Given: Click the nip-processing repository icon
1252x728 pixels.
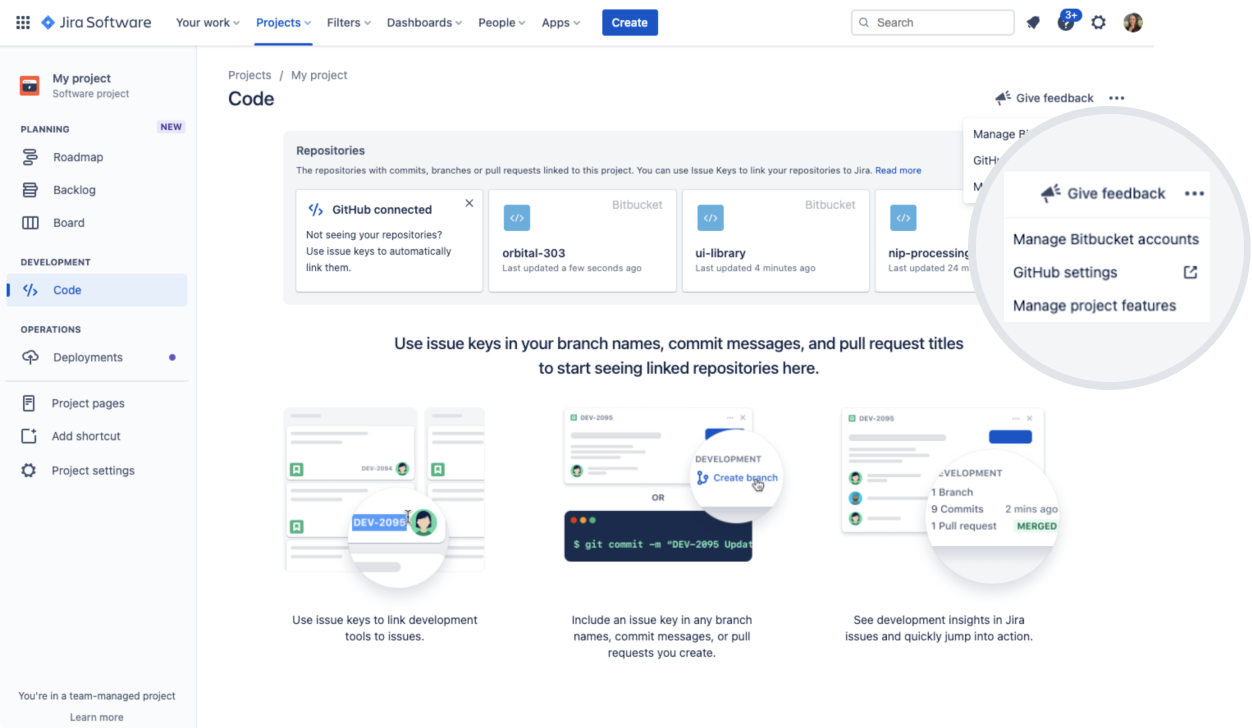Looking at the screenshot, I should click(902, 217).
